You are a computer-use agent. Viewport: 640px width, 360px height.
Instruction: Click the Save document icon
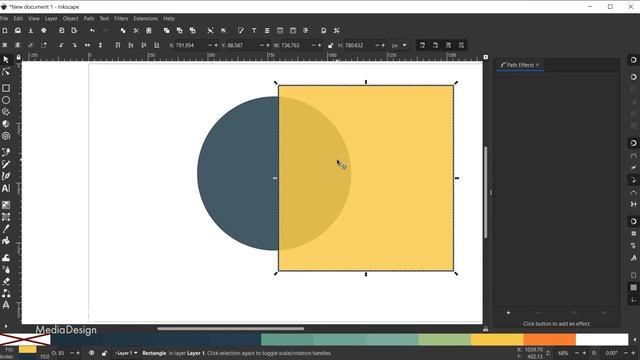pos(31,31)
